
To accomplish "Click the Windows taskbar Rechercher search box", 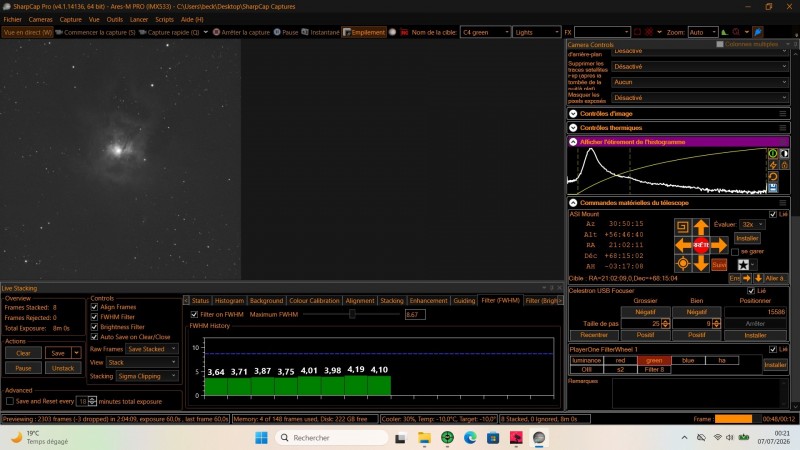I will click(332, 438).
